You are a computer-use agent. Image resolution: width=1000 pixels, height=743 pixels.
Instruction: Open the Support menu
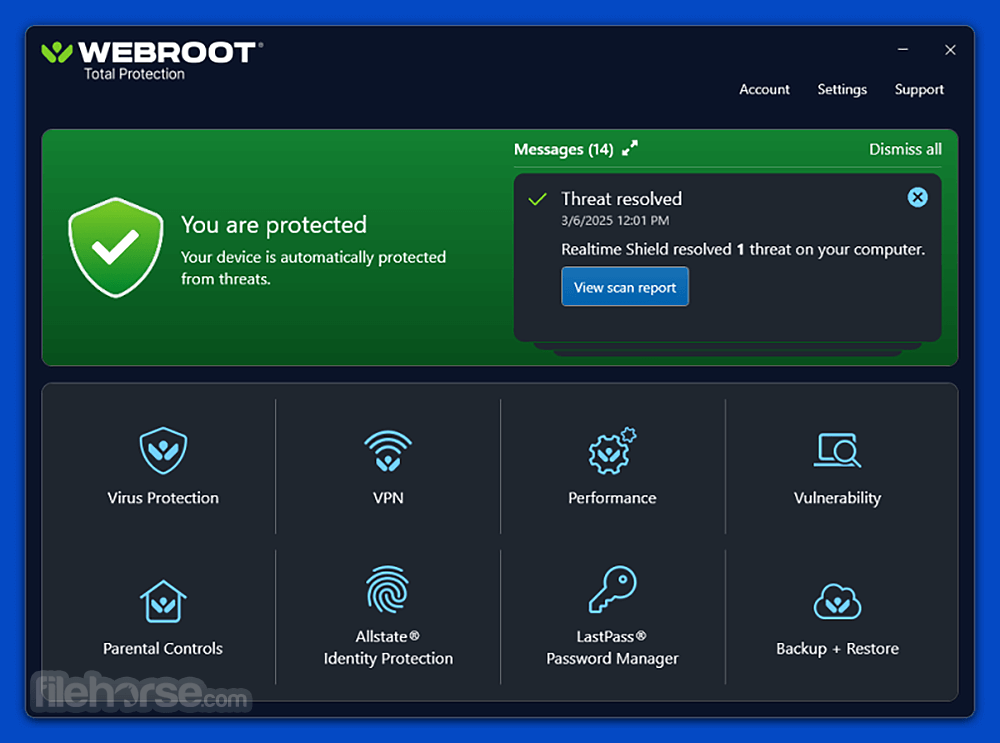[x=919, y=89]
